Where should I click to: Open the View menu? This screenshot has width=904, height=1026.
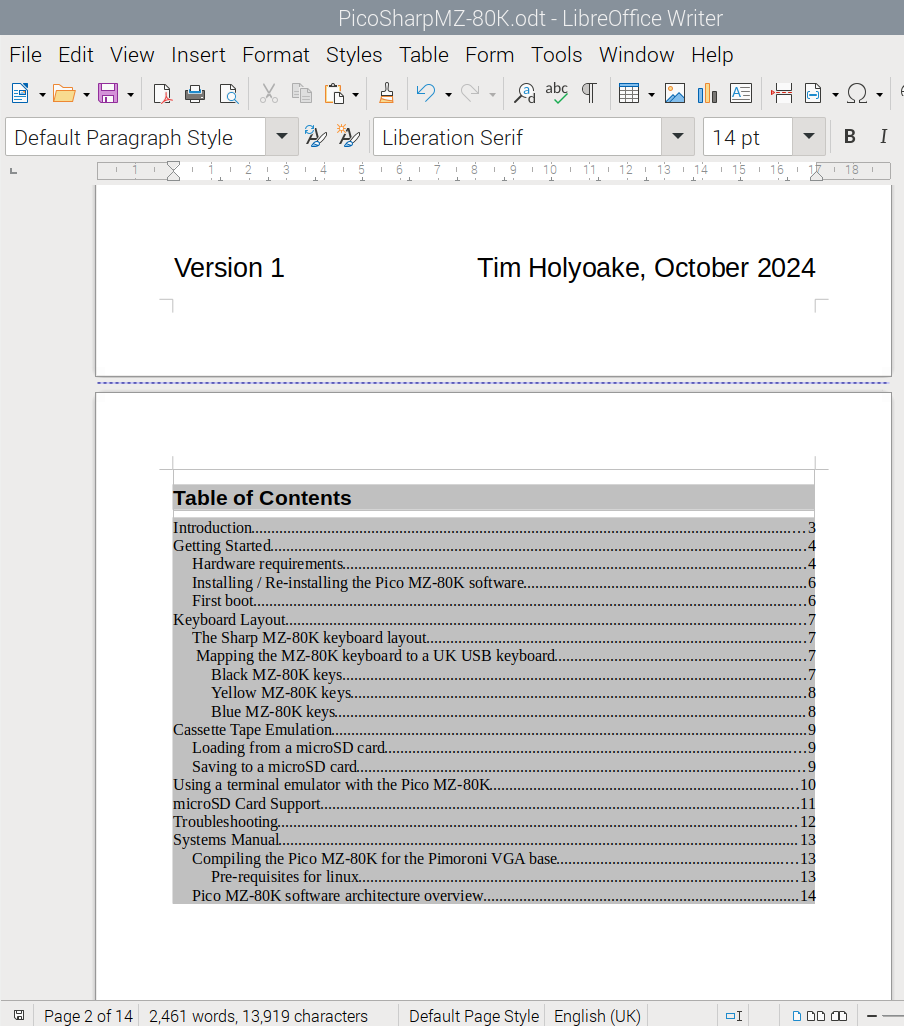point(132,55)
